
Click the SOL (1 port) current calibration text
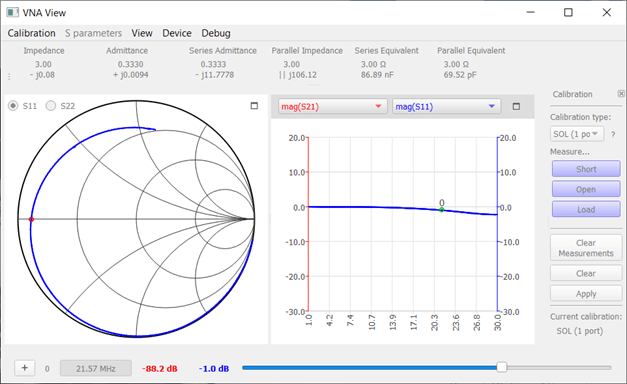[x=580, y=331]
